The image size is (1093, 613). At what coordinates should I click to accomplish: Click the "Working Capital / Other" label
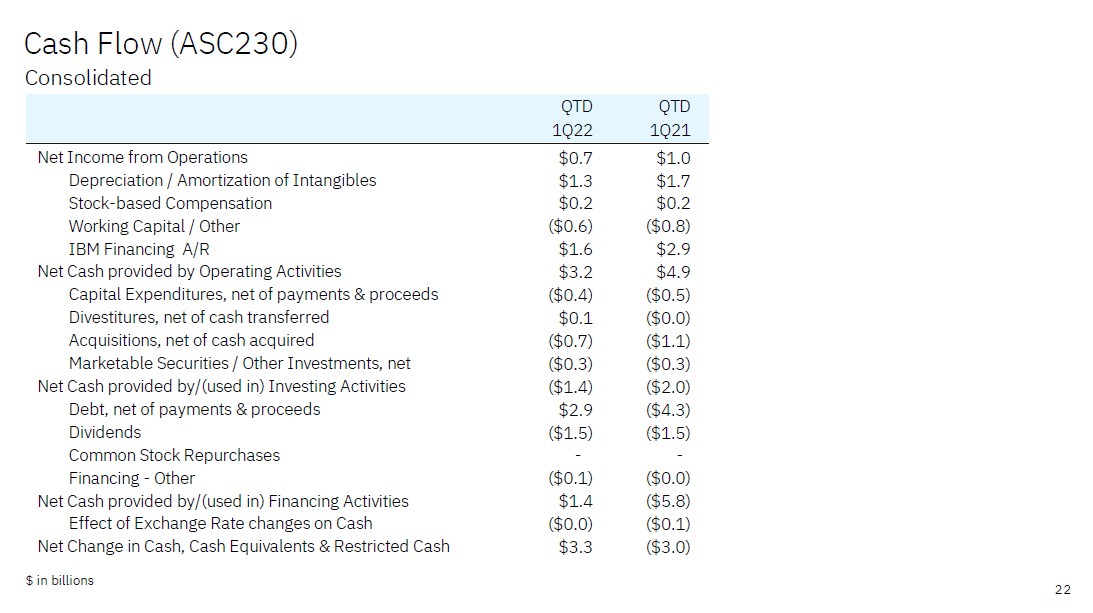click(x=154, y=226)
